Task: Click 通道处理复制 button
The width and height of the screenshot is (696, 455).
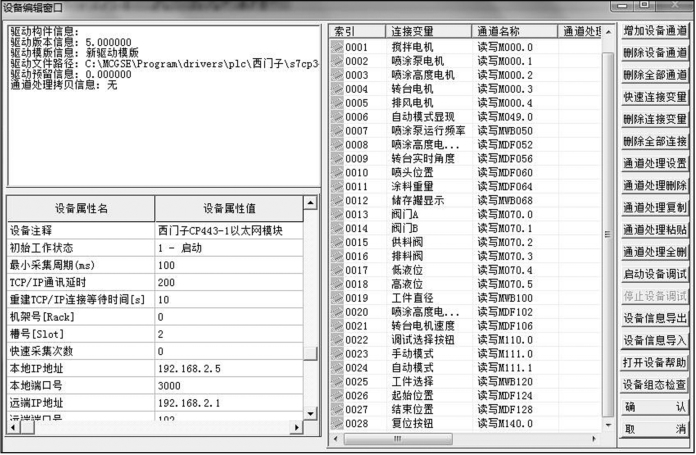Action: (655, 208)
